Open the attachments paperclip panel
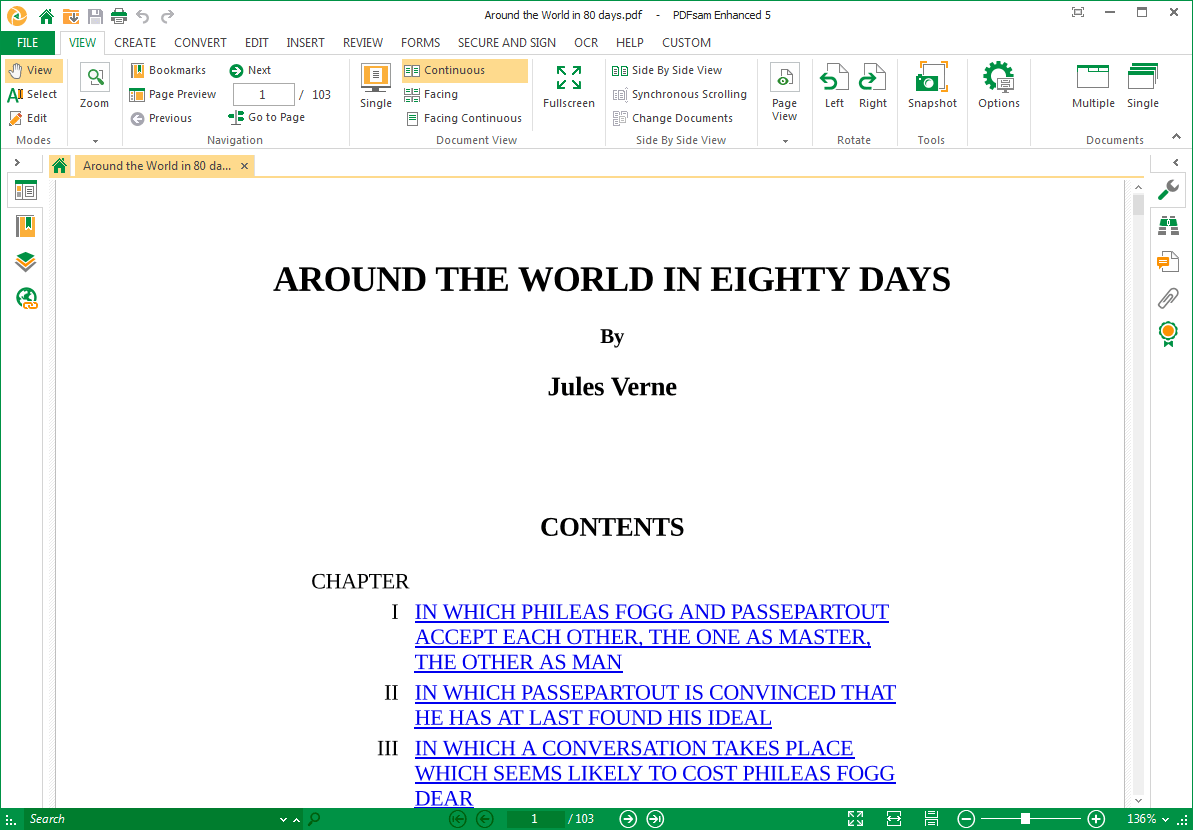Viewport: 1193px width, 830px height. [x=1167, y=297]
